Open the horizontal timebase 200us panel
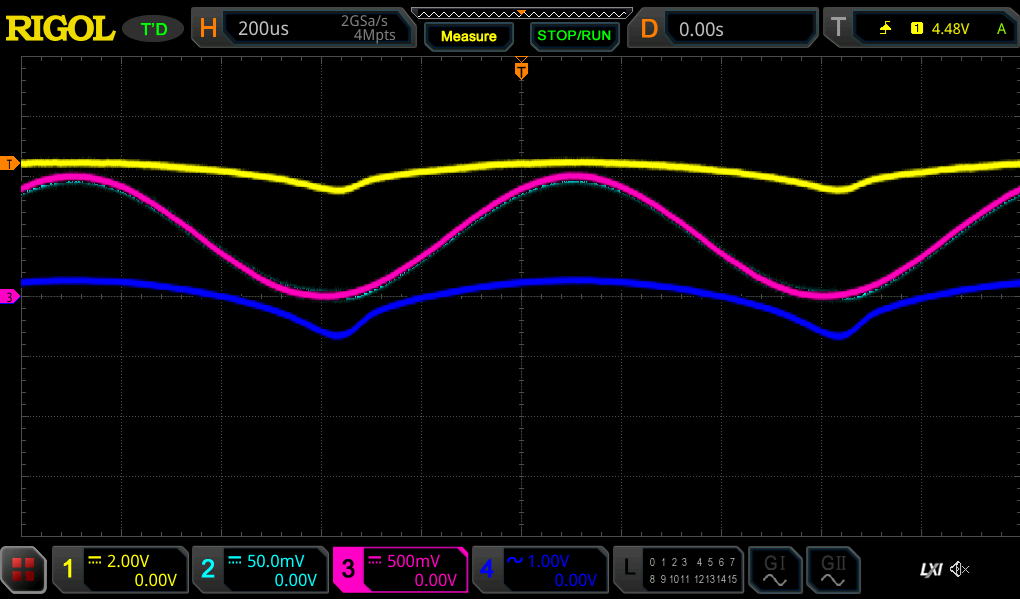Viewport: 1020px width, 599px height. pos(303,29)
